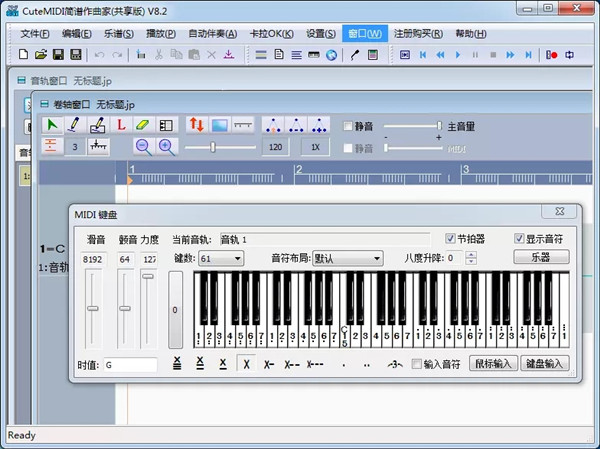Open the 音符布局 默认 dropdown

348,259
